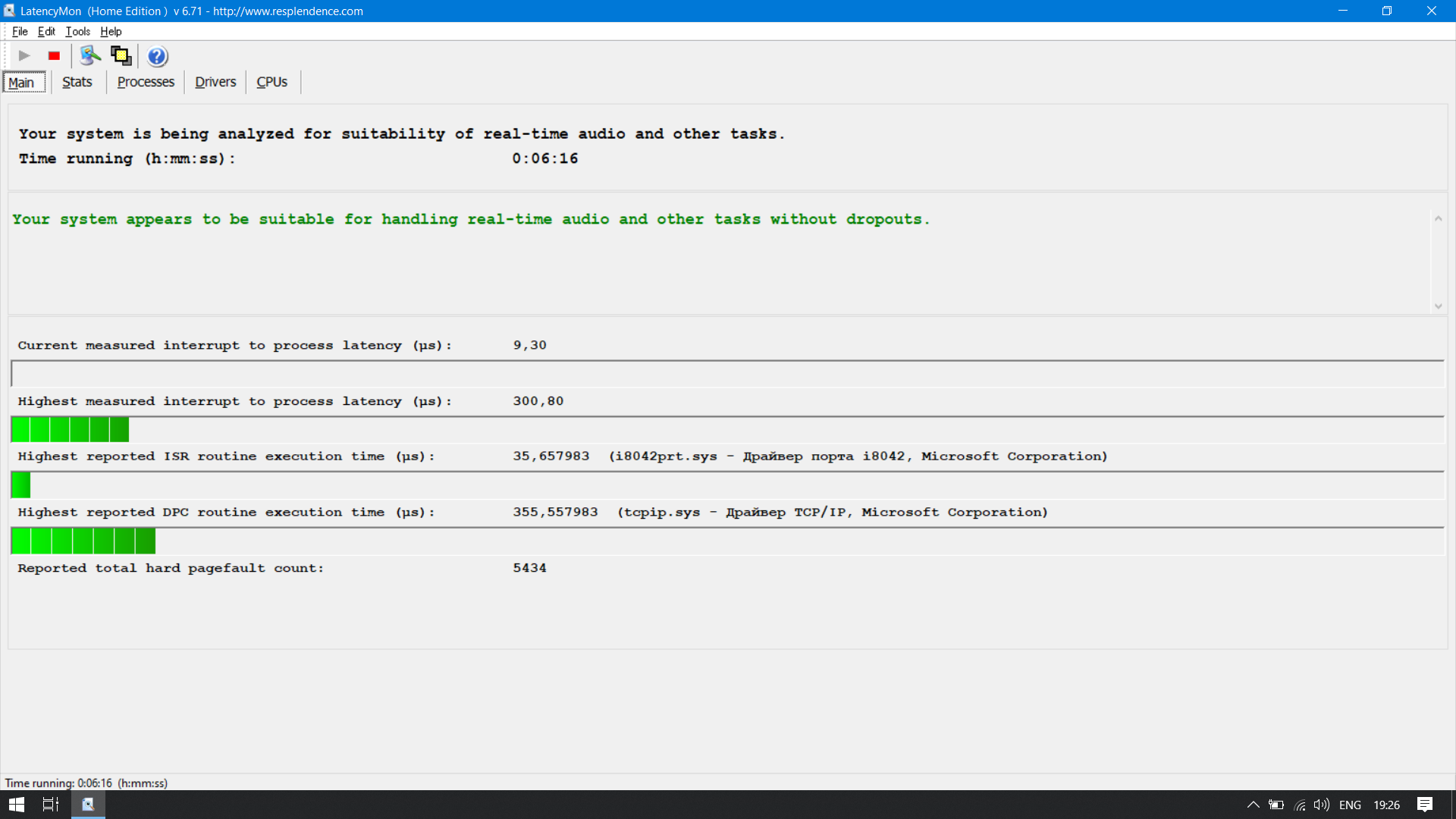This screenshot has width=1456, height=819.
Task: Open the Tools menu
Action: click(x=77, y=31)
